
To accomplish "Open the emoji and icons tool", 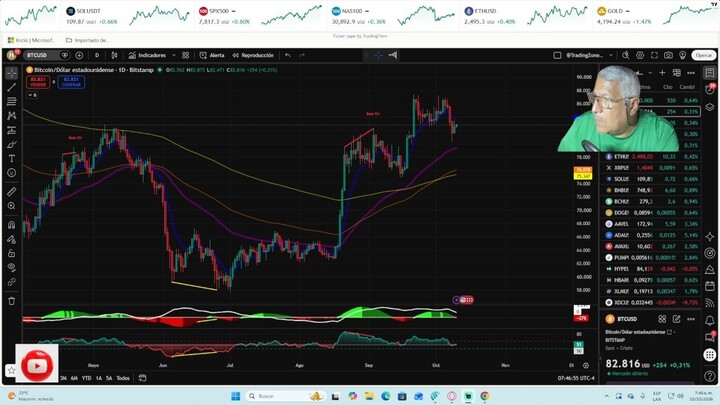I will 11,173.
